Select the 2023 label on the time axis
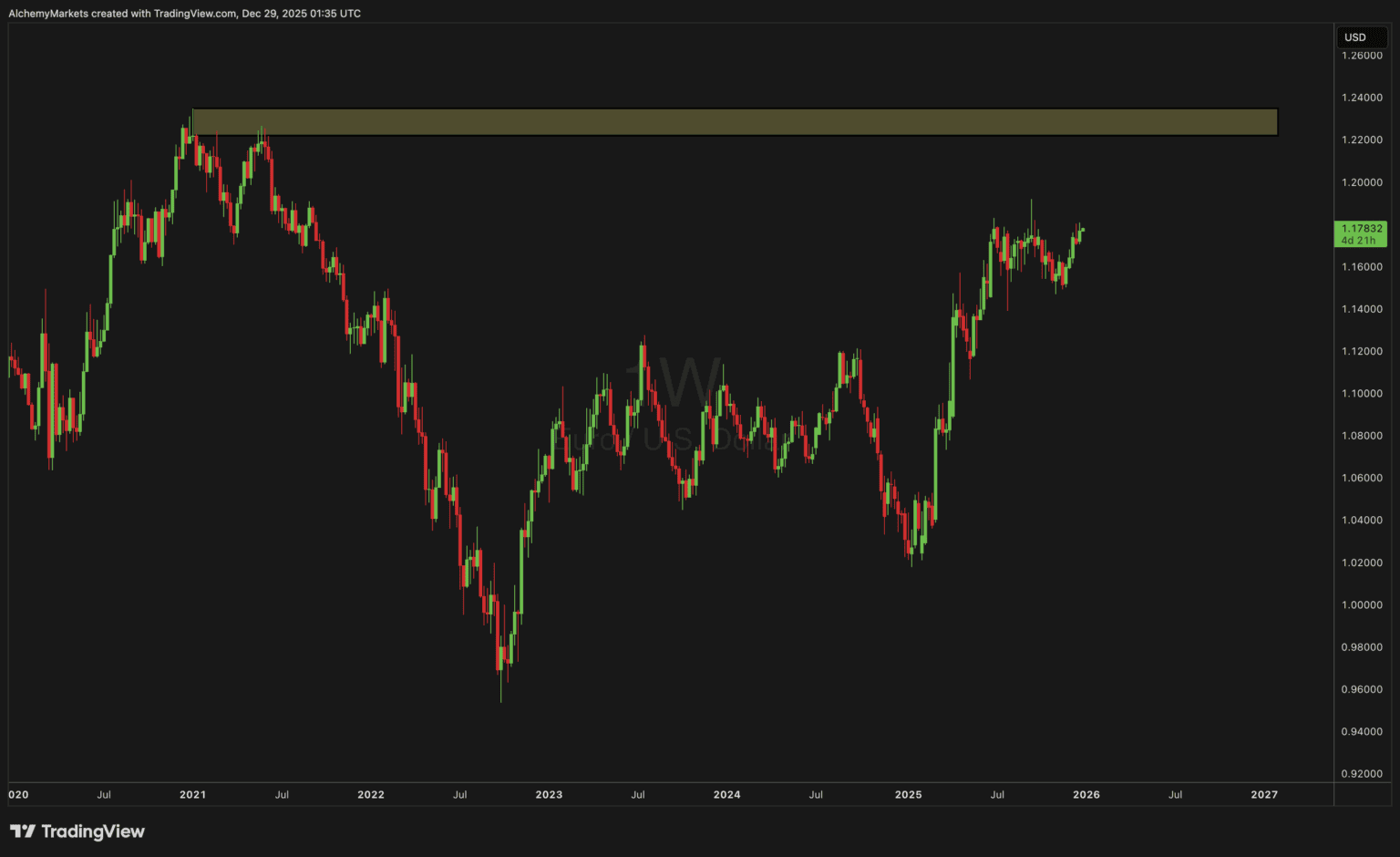 pos(549,794)
